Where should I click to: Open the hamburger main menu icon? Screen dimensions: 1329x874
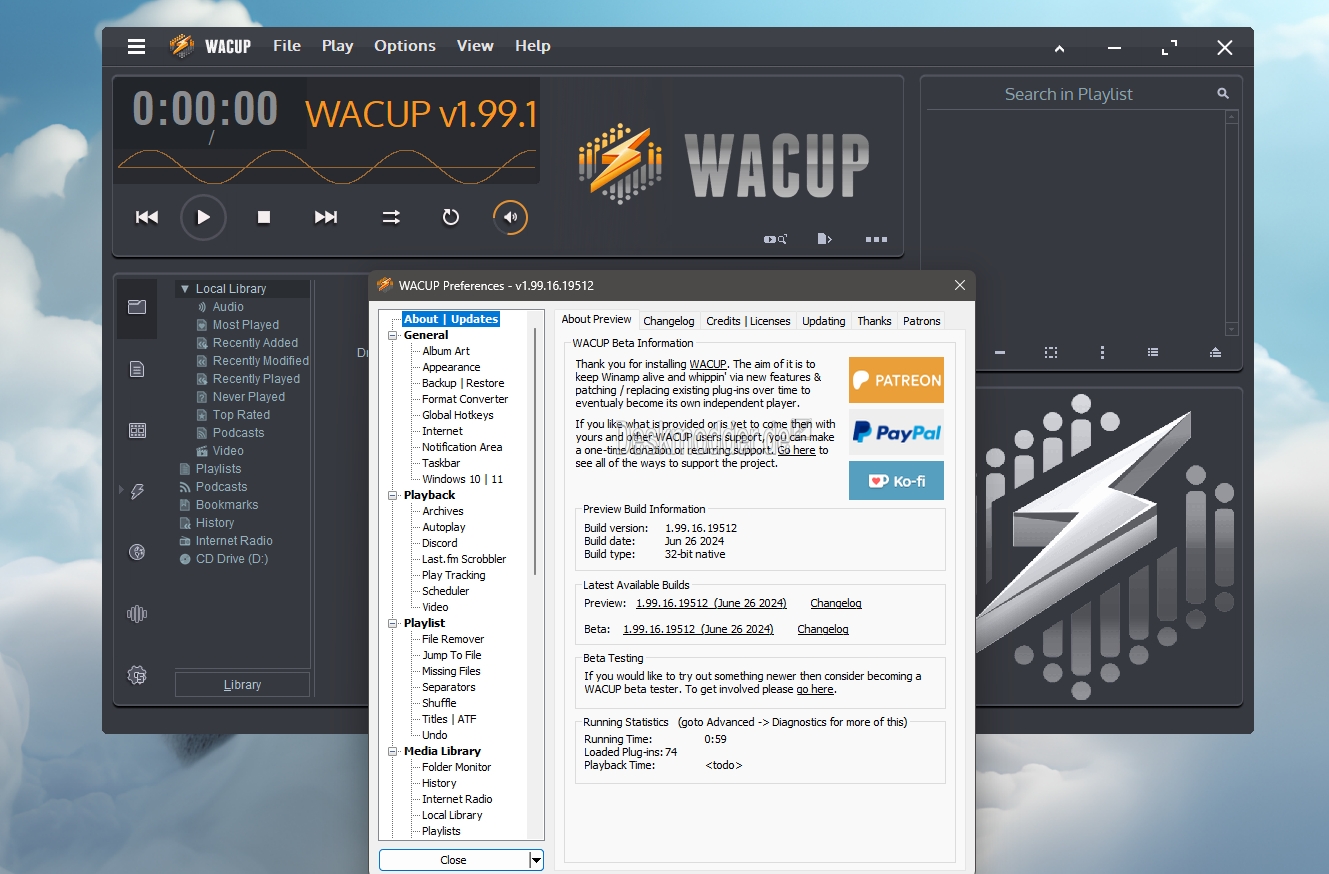(137, 46)
